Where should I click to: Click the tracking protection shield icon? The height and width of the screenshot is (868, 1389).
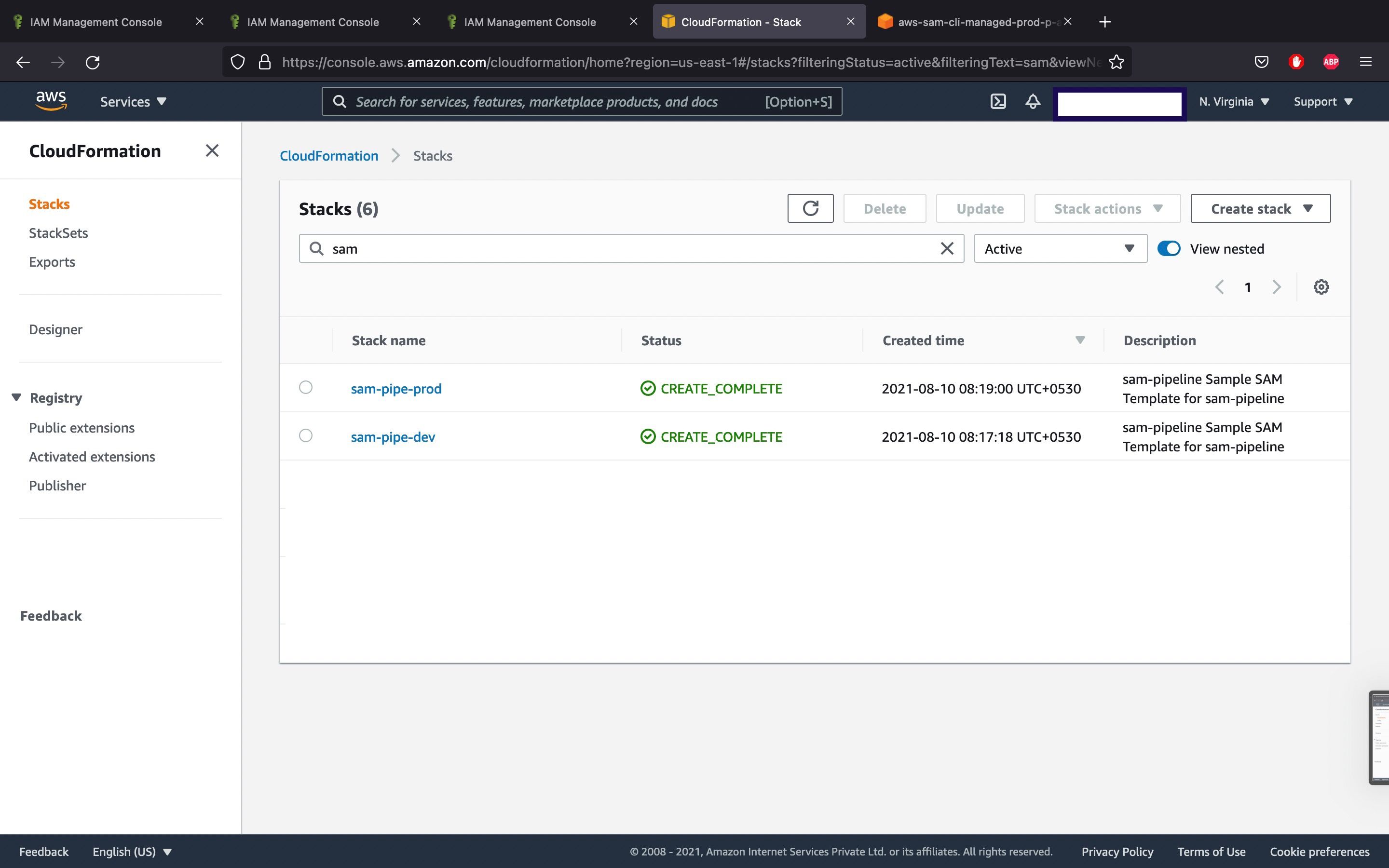237,62
